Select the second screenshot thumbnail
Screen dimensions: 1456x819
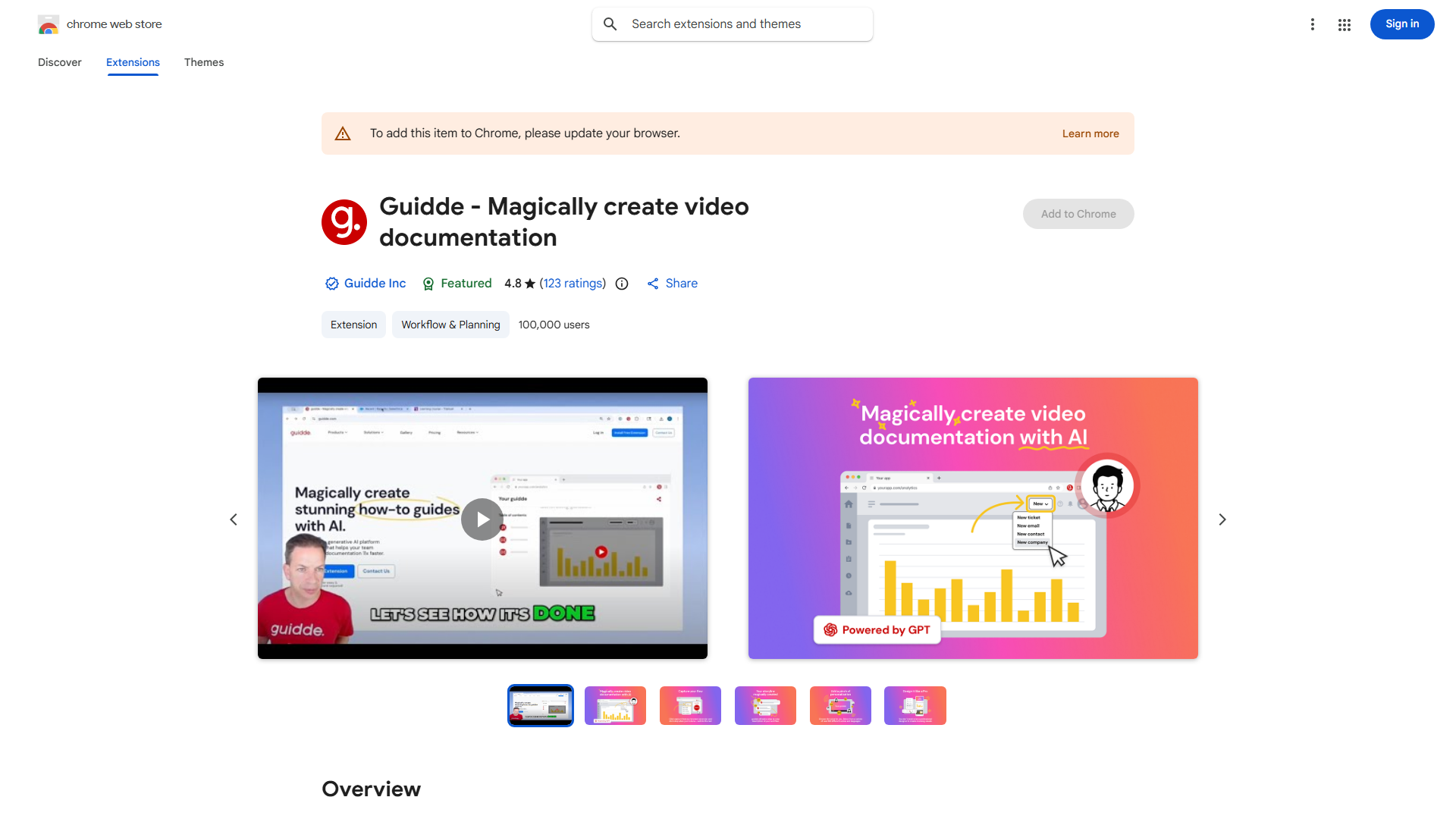pos(615,706)
